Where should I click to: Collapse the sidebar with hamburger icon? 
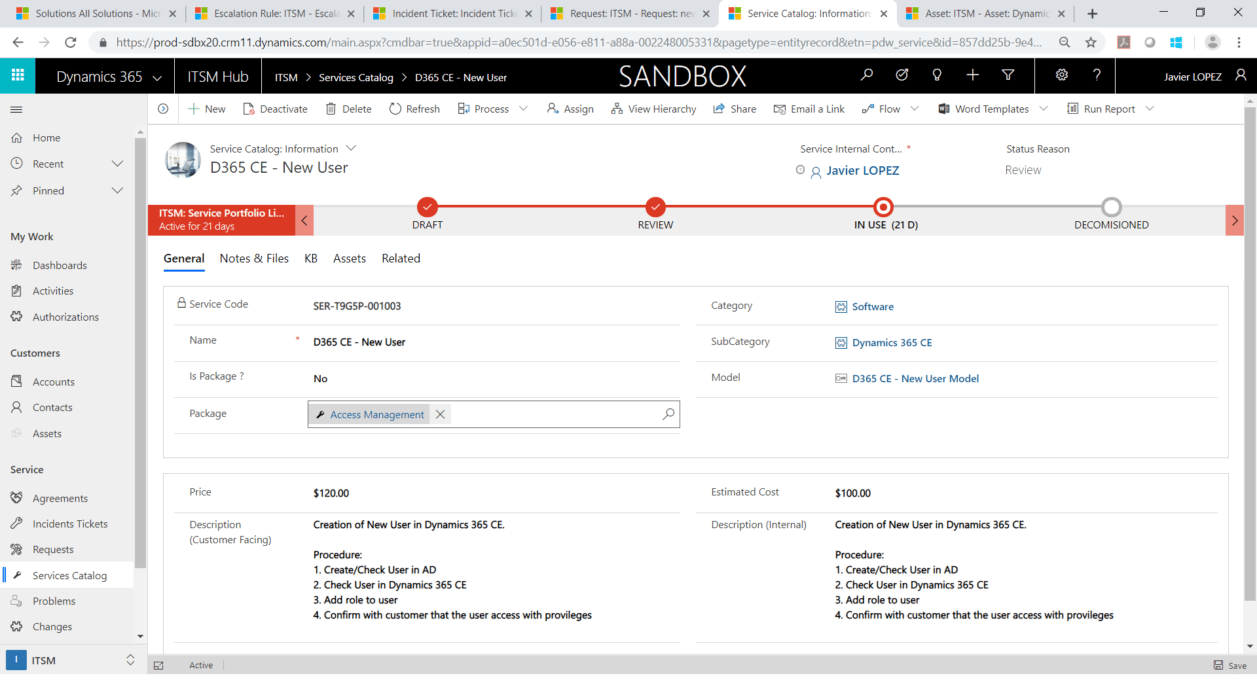16,109
